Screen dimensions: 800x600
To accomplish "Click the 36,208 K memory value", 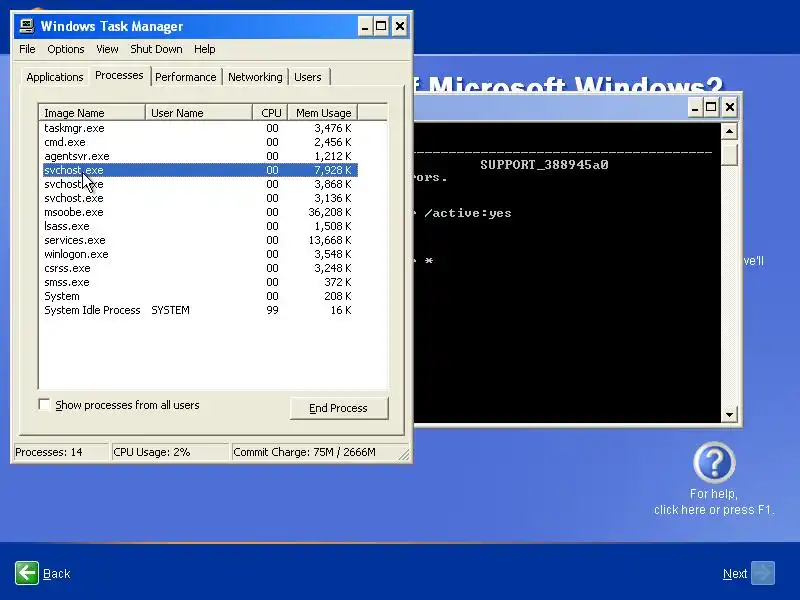I will (330, 212).
